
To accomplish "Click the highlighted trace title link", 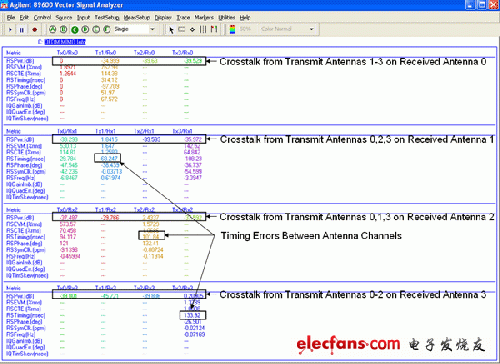I will pos(65,42).
